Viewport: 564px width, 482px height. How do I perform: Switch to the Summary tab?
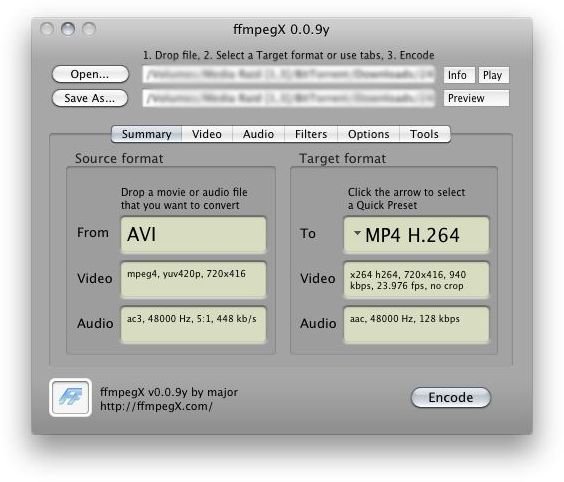[146, 134]
